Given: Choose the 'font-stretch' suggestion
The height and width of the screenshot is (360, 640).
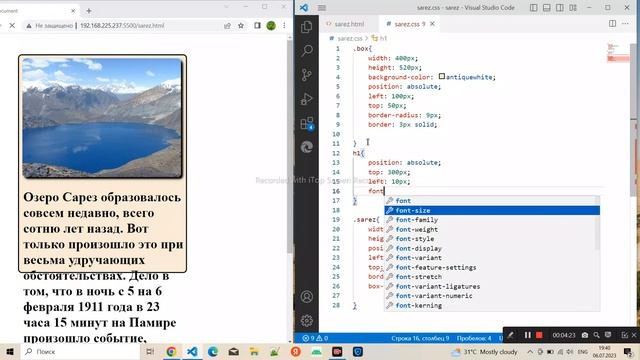Looking at the screenshot, I should pyautogui.click(x=492, y=277).
